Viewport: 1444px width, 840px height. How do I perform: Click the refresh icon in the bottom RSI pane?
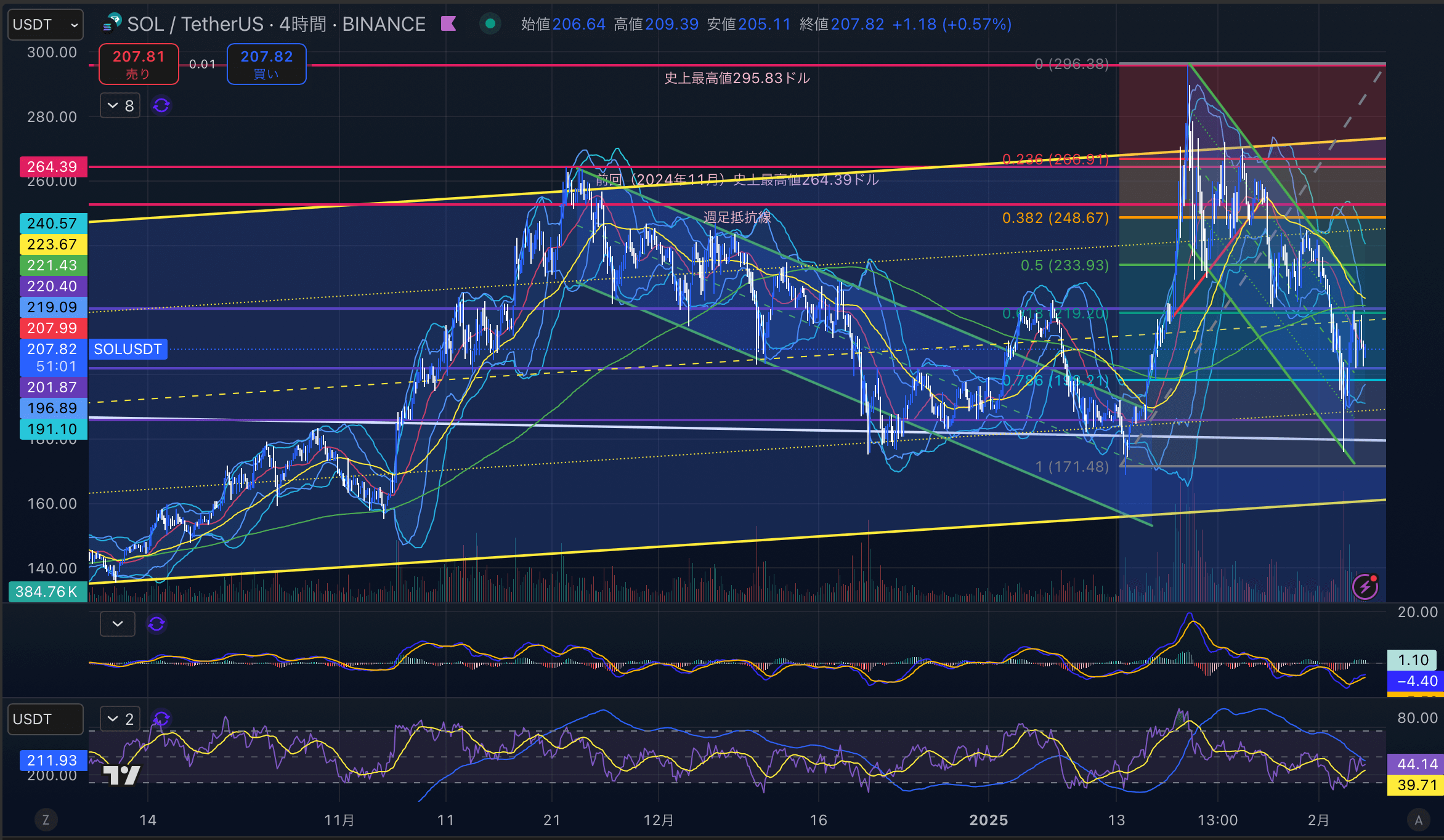(161, 719)
